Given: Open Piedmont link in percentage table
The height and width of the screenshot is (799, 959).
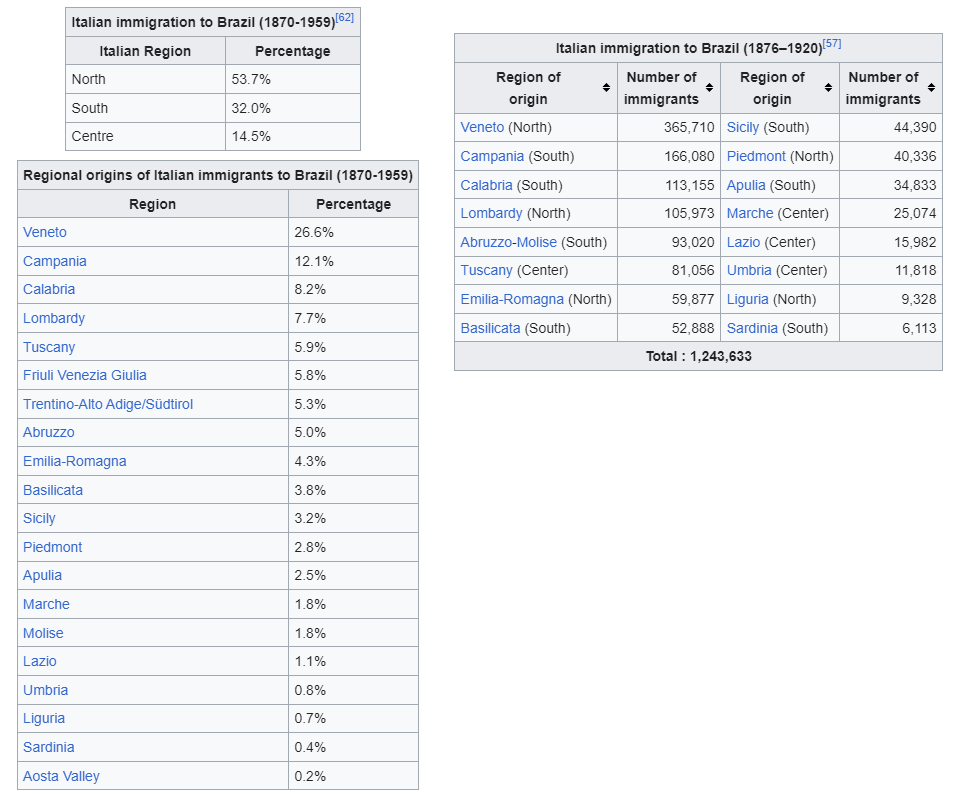Looking at the screenshot, I should (x=53, y=547).
